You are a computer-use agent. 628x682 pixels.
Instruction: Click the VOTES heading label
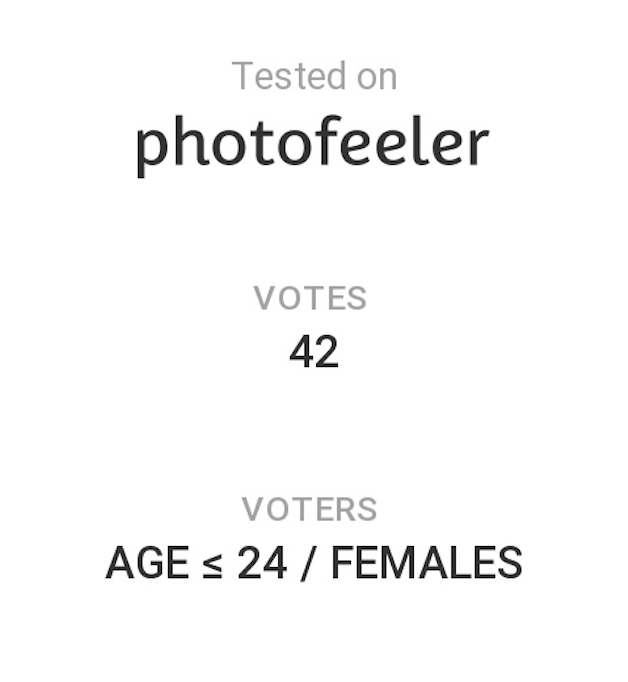click(310, 298)
